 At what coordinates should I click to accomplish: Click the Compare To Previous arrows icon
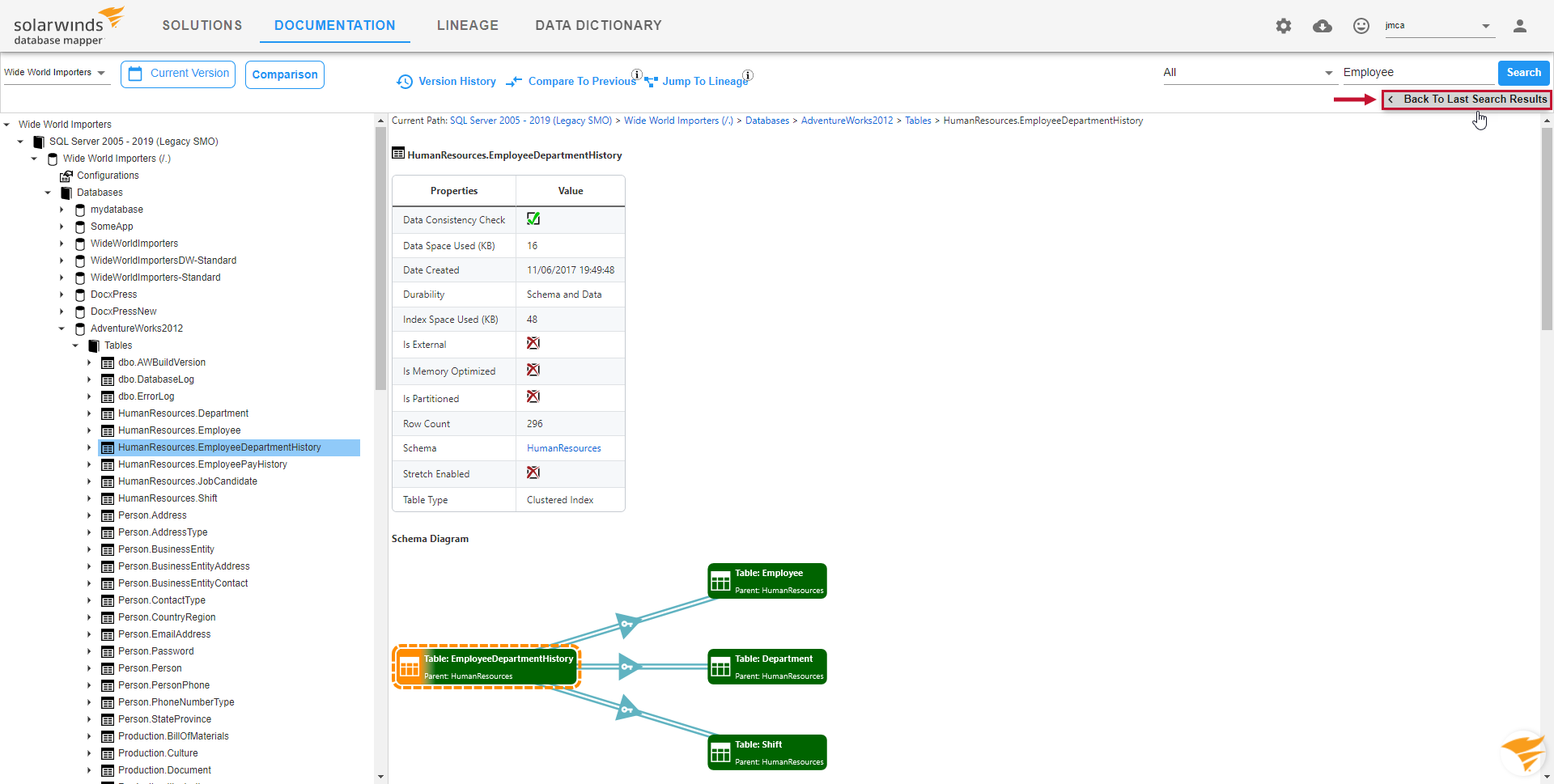click(514, 82)
